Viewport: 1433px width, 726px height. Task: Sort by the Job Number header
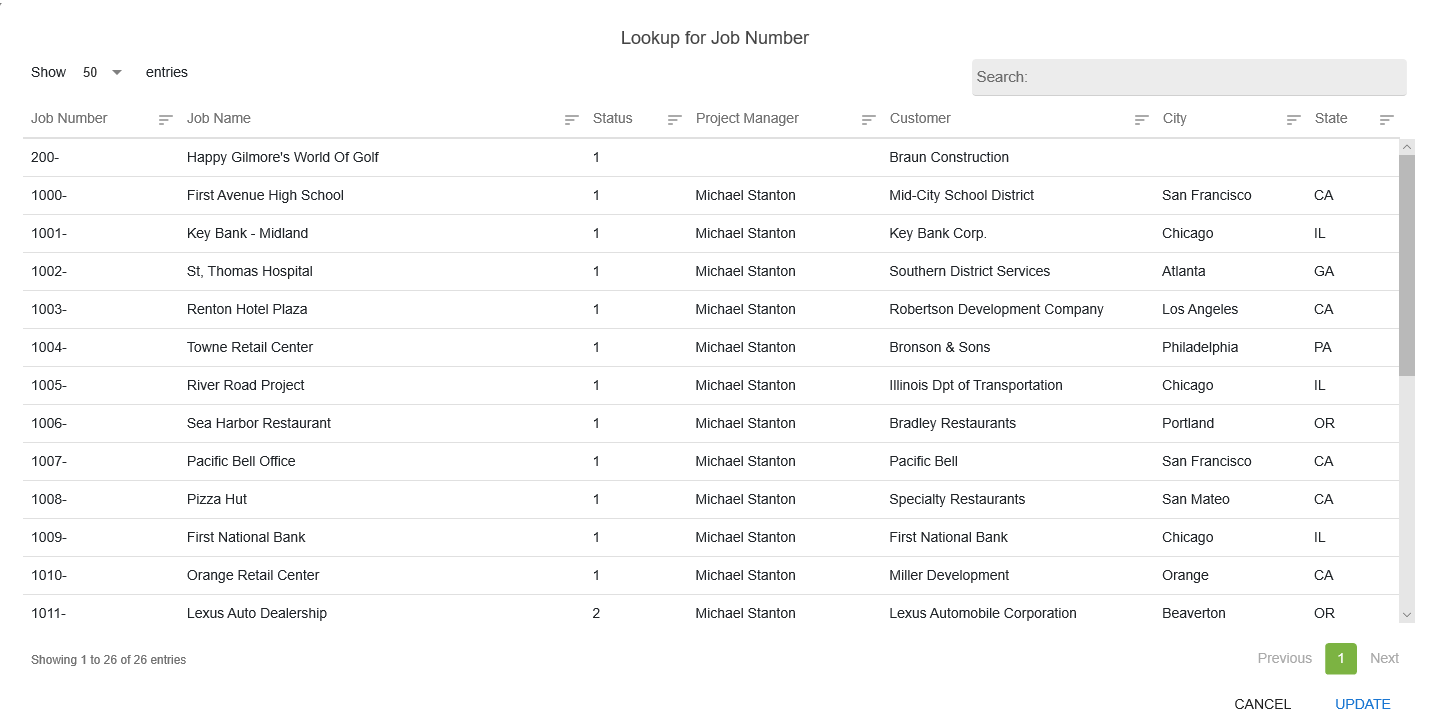(x=69, y=118)
